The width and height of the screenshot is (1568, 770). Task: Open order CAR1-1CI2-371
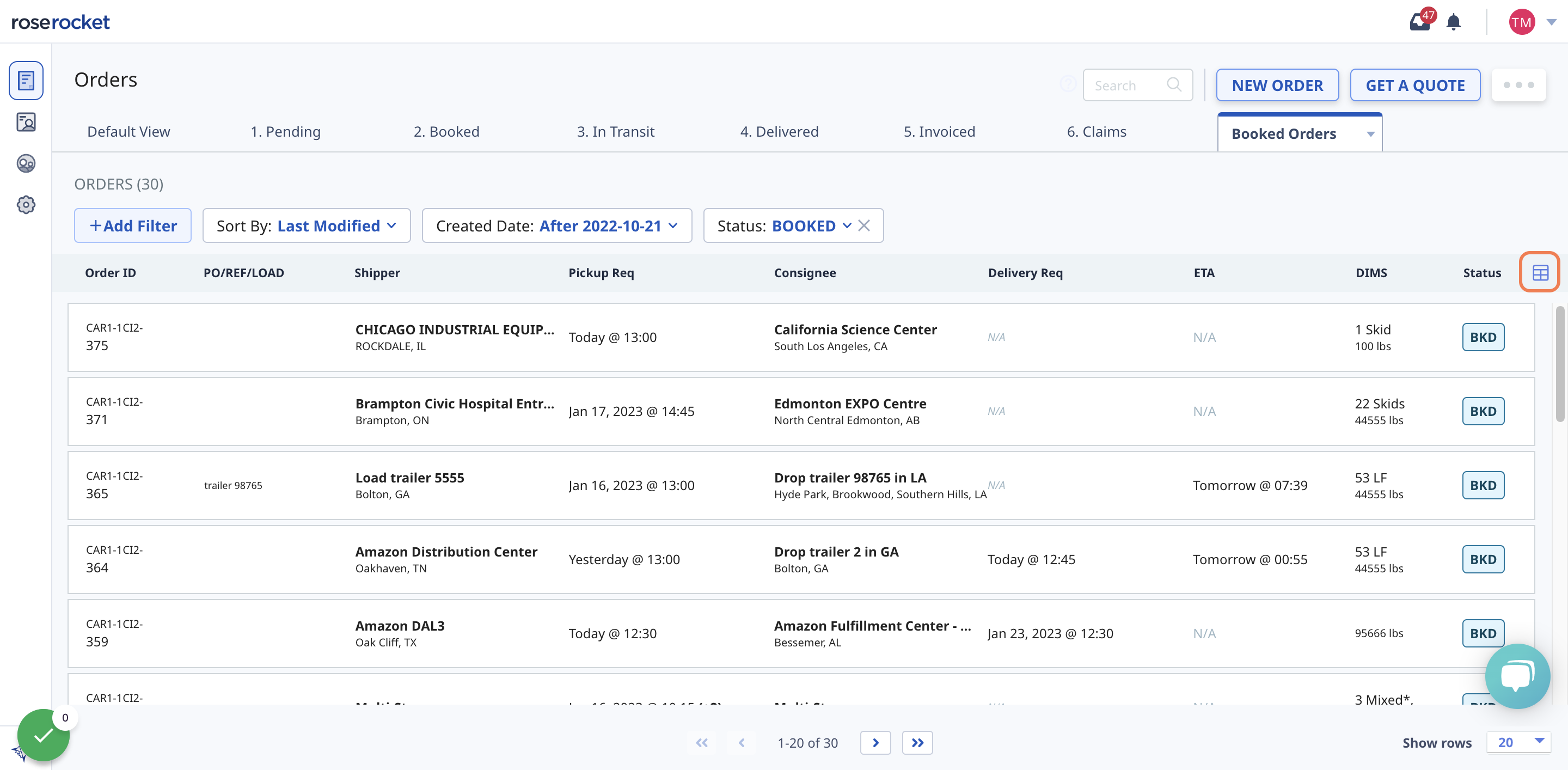coord(801,412)
